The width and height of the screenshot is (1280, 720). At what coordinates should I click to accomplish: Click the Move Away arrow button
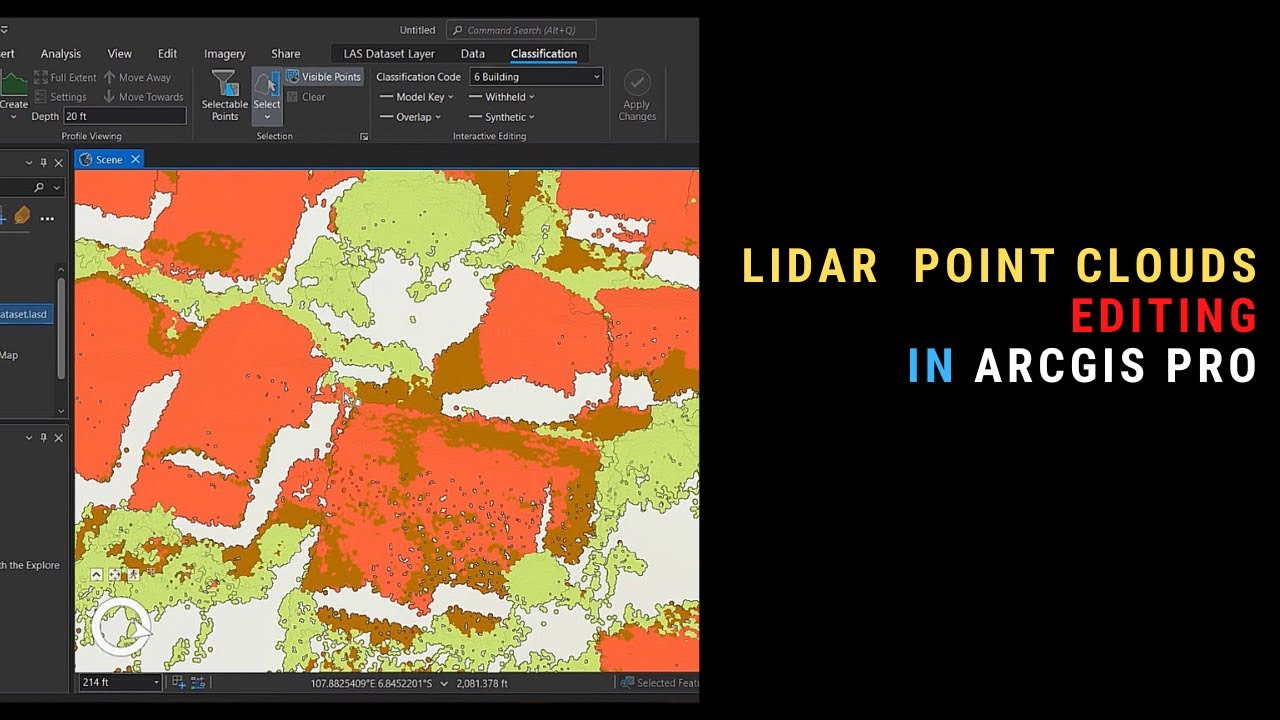point(137,77)
